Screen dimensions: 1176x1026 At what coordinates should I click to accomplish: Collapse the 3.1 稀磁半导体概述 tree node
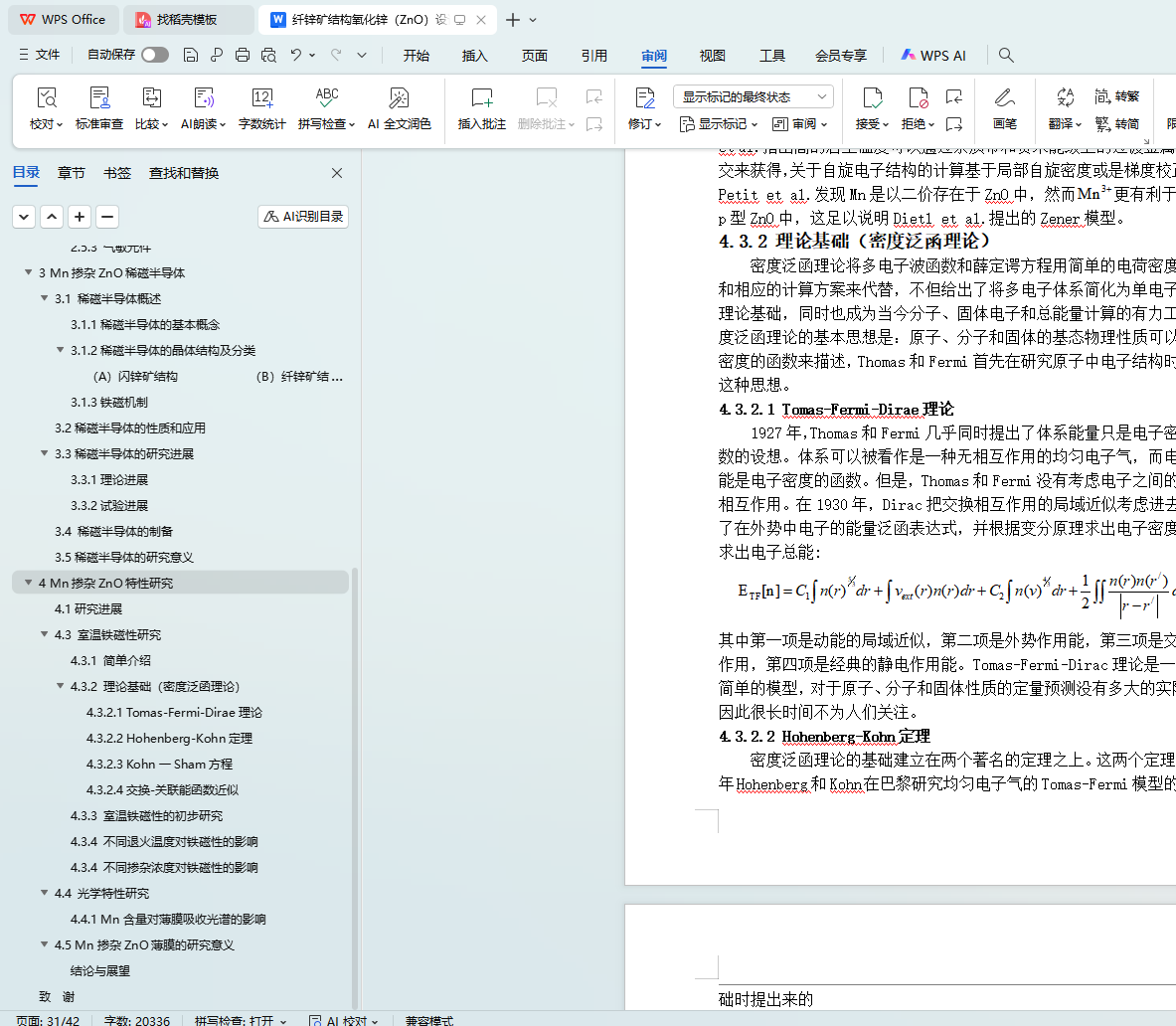click(x=45, y=298)
